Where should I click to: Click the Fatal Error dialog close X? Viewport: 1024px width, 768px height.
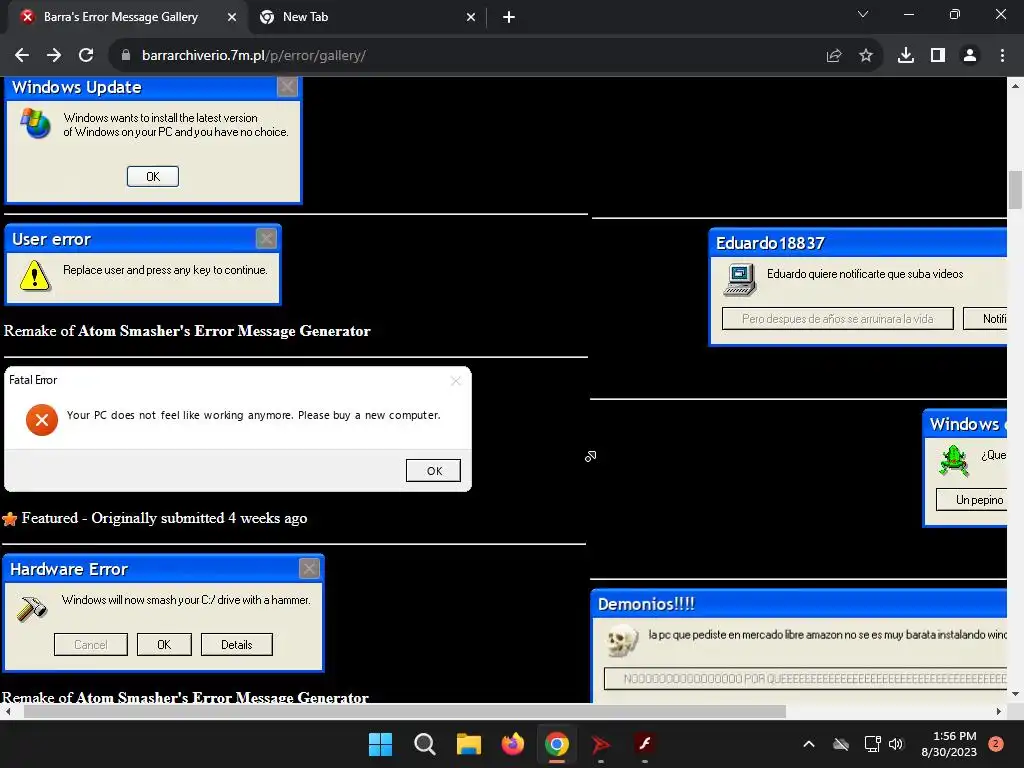click(x=456, y=381)
